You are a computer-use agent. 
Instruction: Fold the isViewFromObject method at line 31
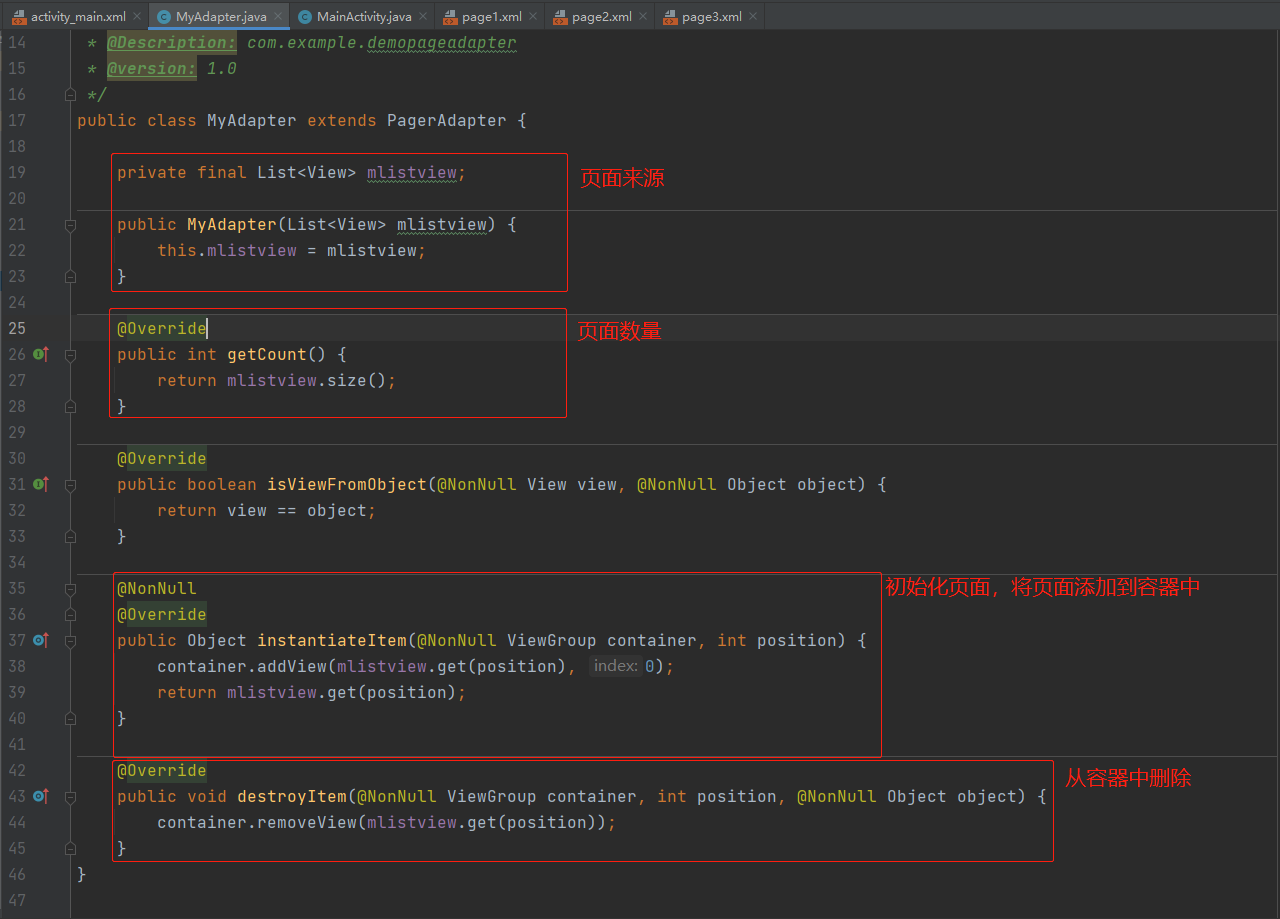(x=70, y=485)
